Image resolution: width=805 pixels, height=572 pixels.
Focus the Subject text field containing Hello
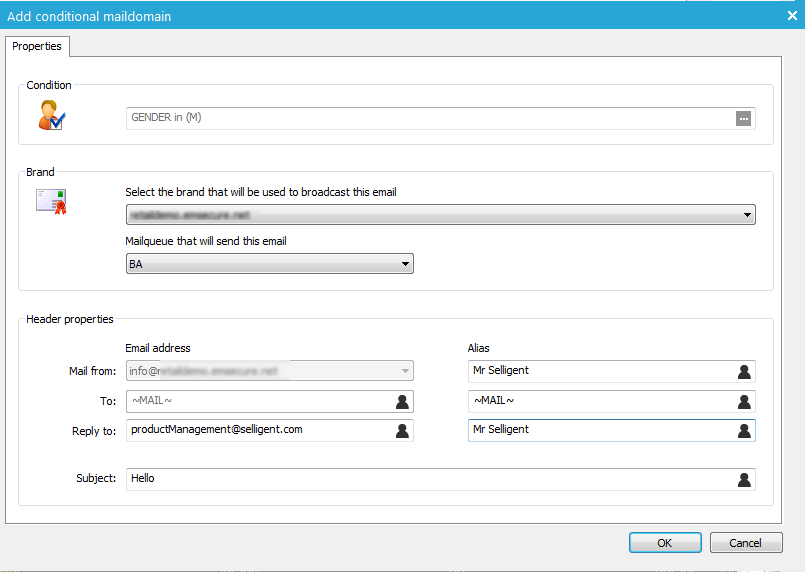(x=430, y=479)
